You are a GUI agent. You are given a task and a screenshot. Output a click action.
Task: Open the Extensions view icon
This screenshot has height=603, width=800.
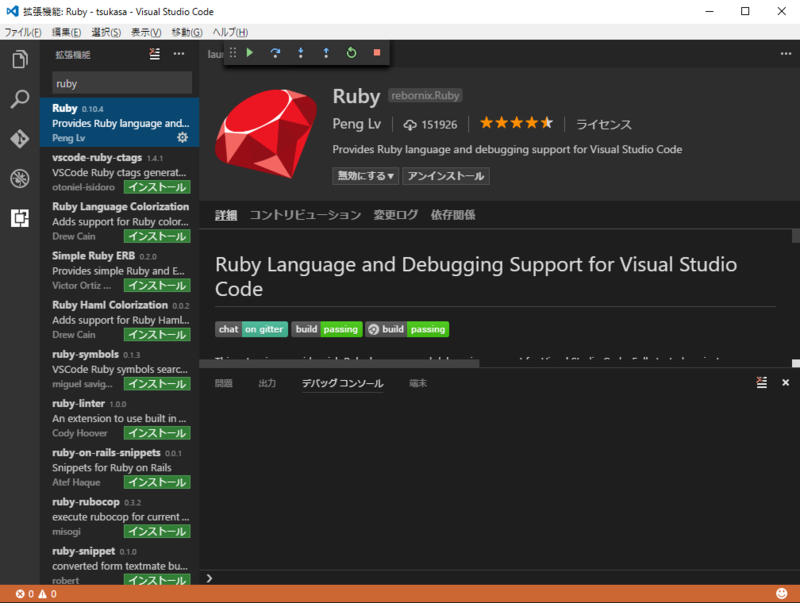tap(20, 218)
